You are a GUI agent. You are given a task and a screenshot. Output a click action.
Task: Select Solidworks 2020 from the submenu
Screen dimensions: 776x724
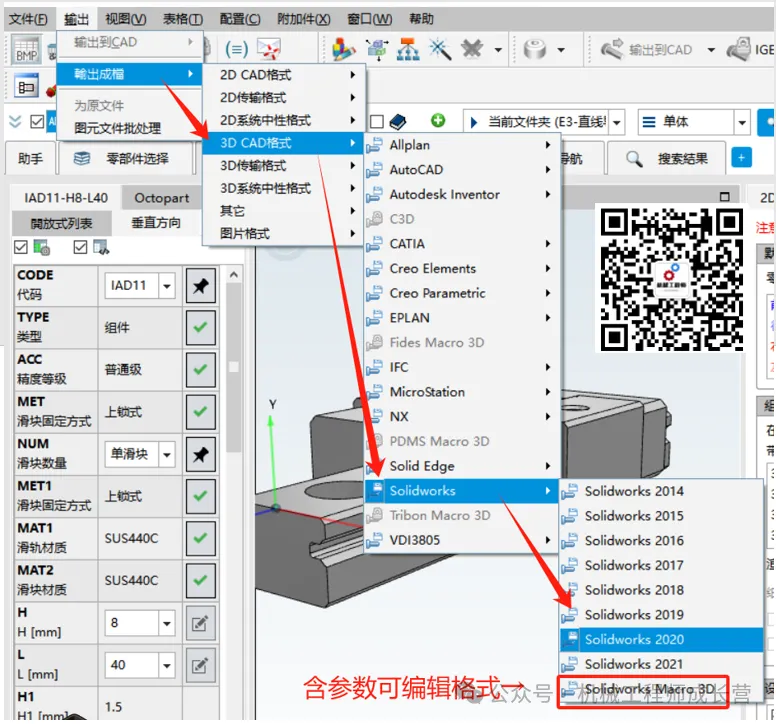coord(661,639)
